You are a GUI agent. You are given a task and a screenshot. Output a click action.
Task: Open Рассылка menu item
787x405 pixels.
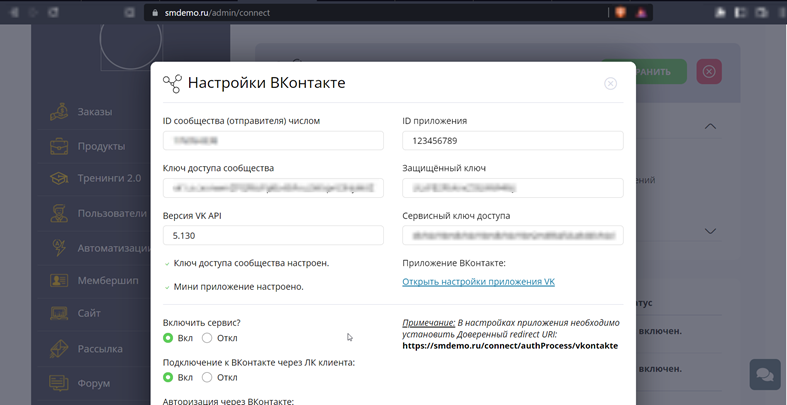pyautogui.click(x=100, y=348)
